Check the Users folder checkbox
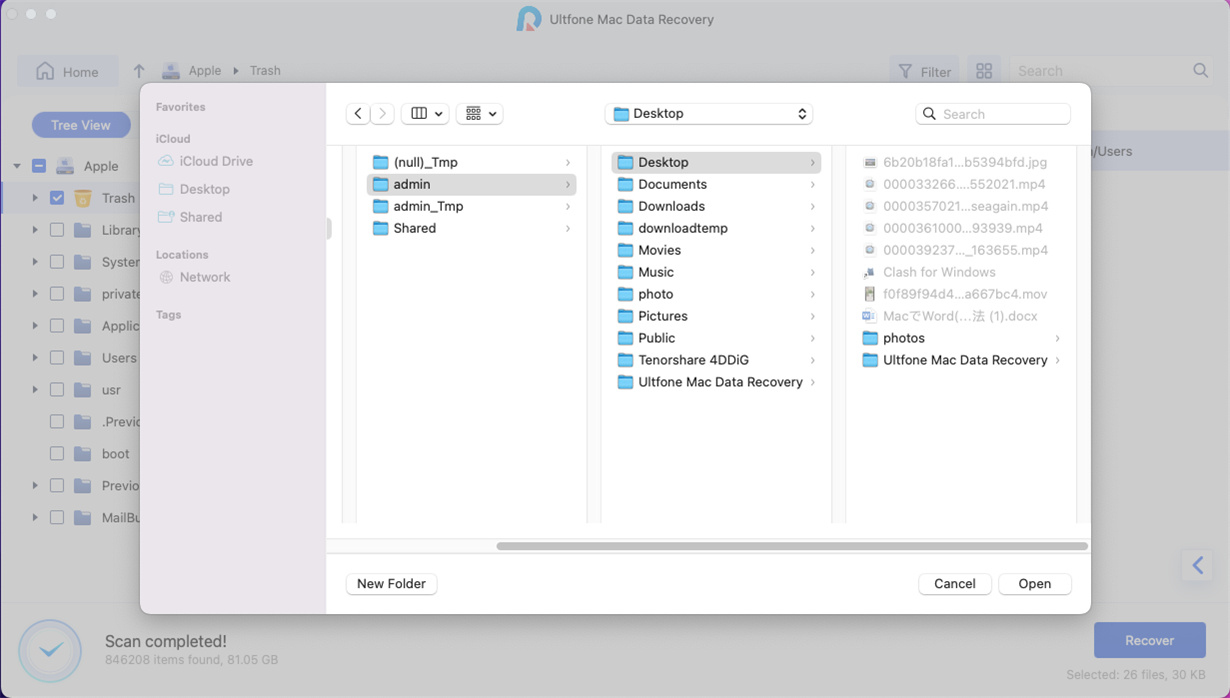Screen dimensions: 1230x698 point(57,358)
